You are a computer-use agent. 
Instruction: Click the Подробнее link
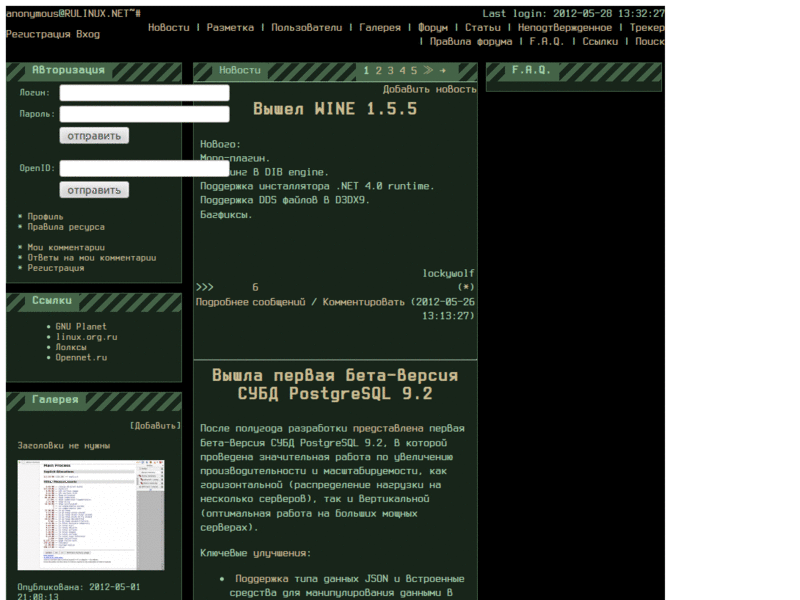click(222, 302)
